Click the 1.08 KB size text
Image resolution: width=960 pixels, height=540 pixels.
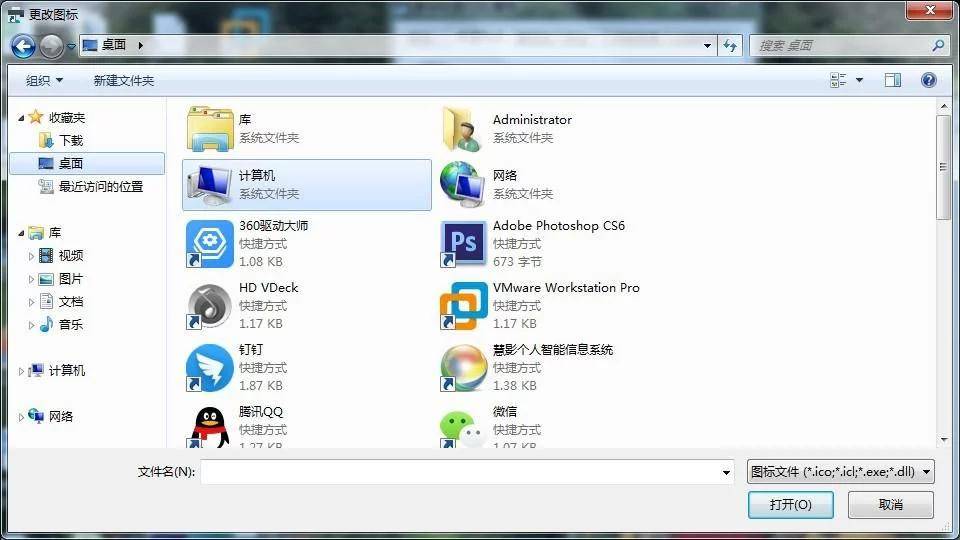coord(261,262)
